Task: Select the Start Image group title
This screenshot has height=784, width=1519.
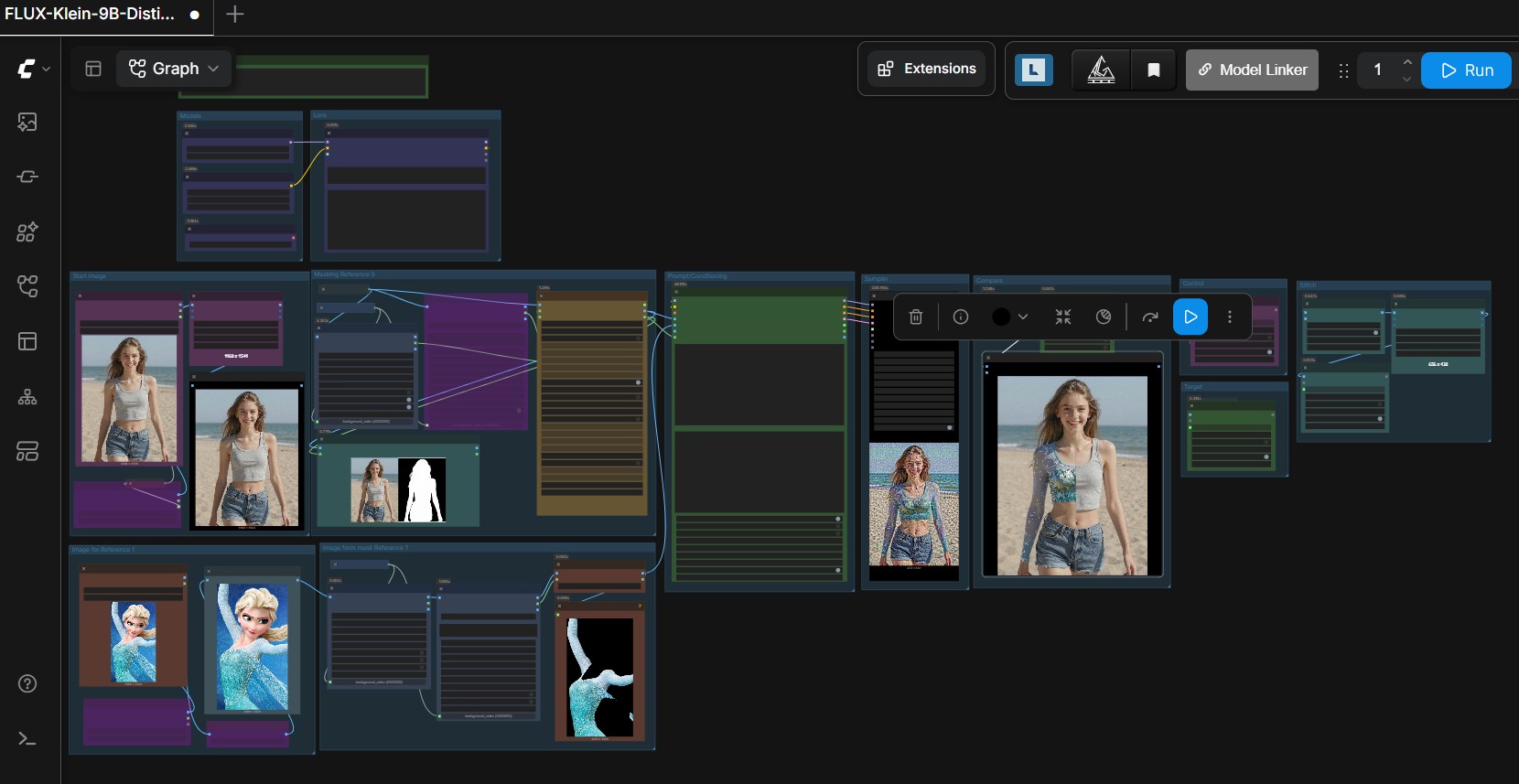Action: point(90,275)
